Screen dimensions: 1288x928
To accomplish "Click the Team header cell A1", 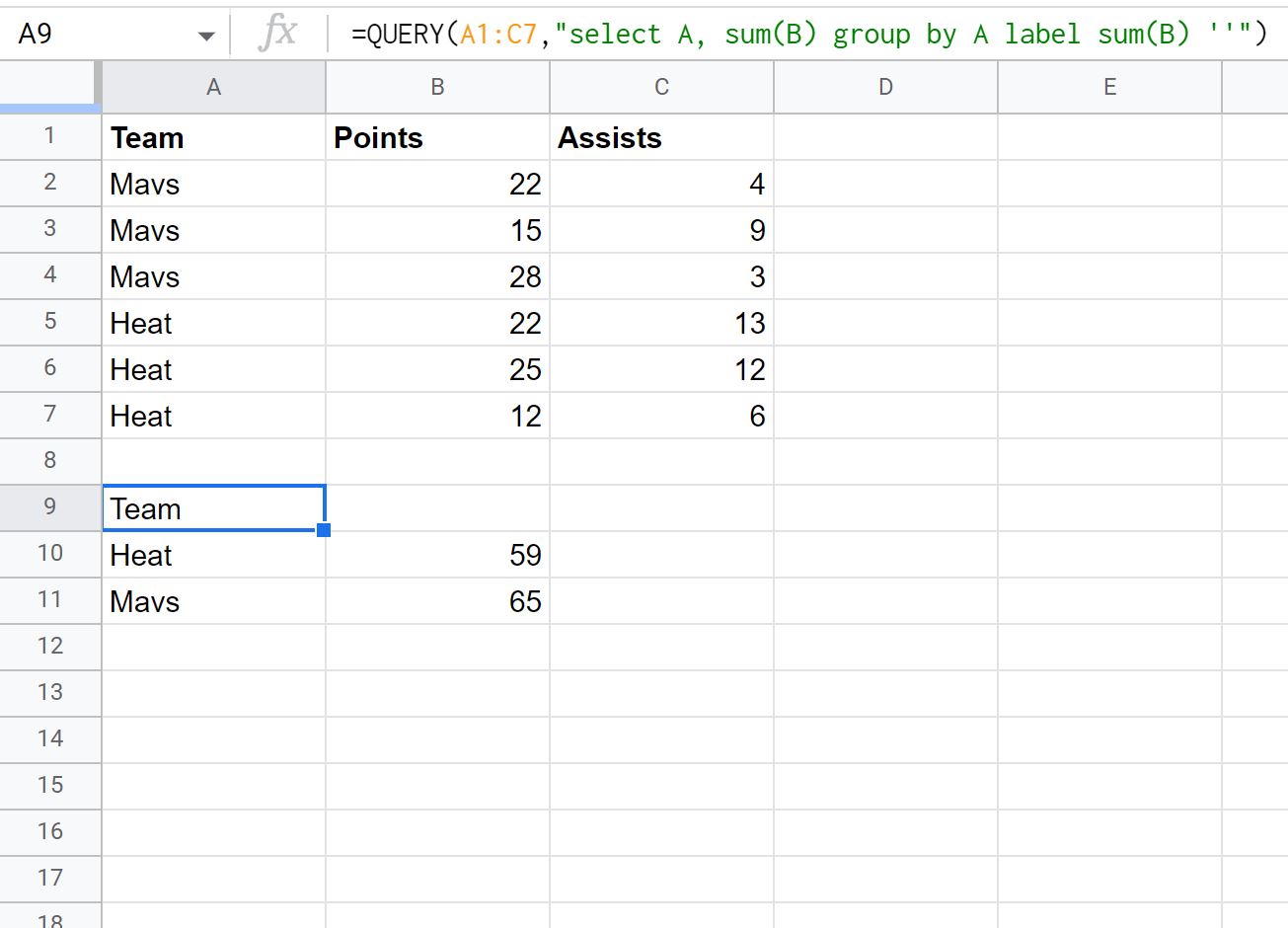I will tap(213, 137).
